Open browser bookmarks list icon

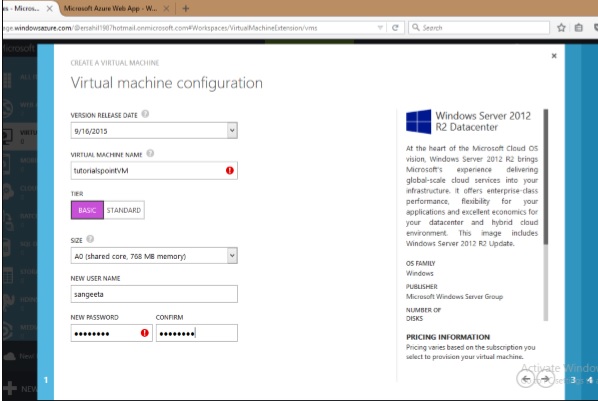pyautogui.click(x=579, y=27)
